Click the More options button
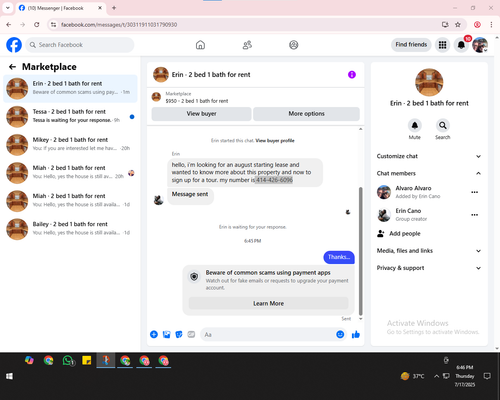 [x=306, y=114]
